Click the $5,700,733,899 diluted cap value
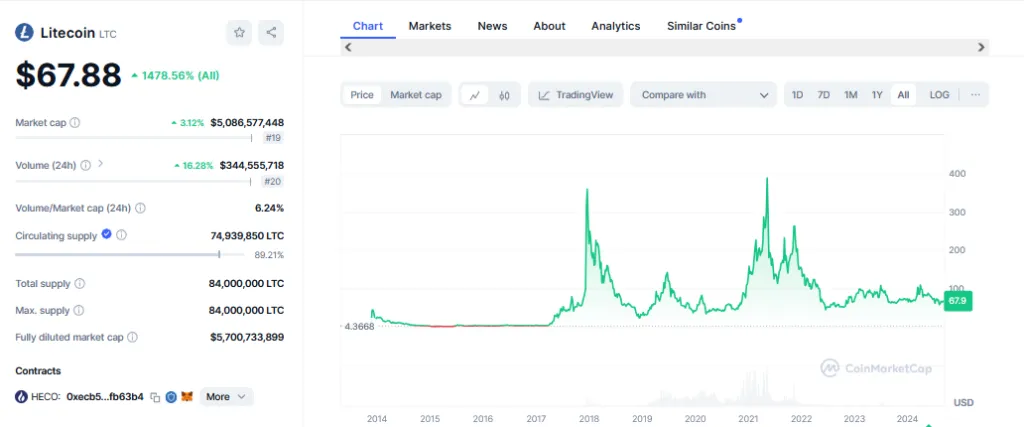Viewport: 1024px width, 427px height. (247, 337)
